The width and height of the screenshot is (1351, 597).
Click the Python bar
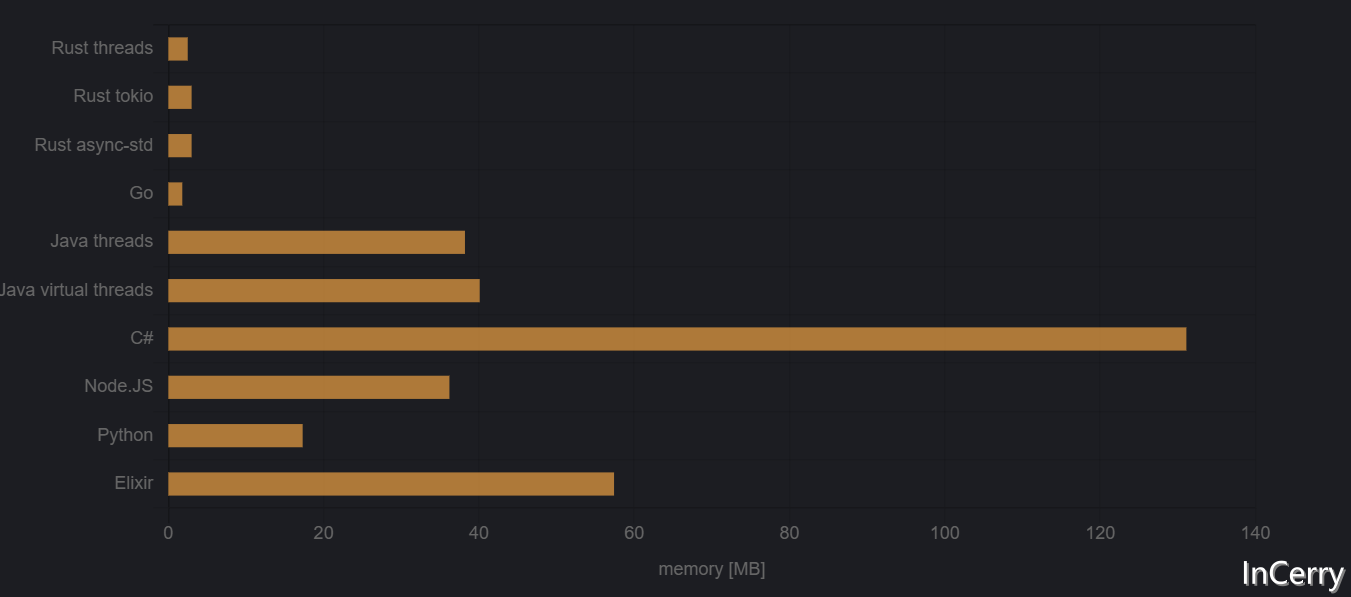point(235,436)
